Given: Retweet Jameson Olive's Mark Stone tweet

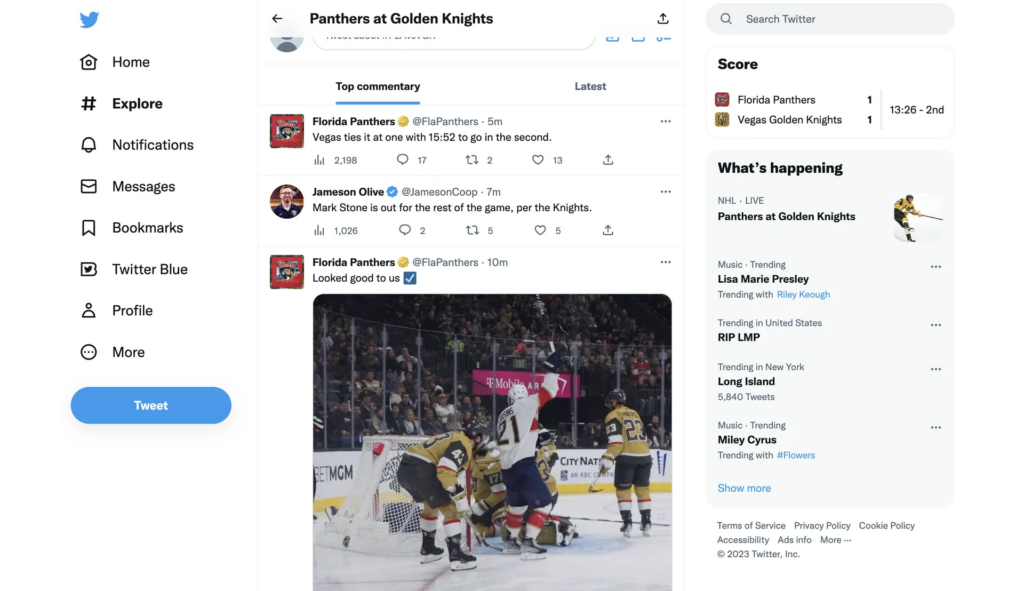Looking at the screenshot, I should [472, 230].
